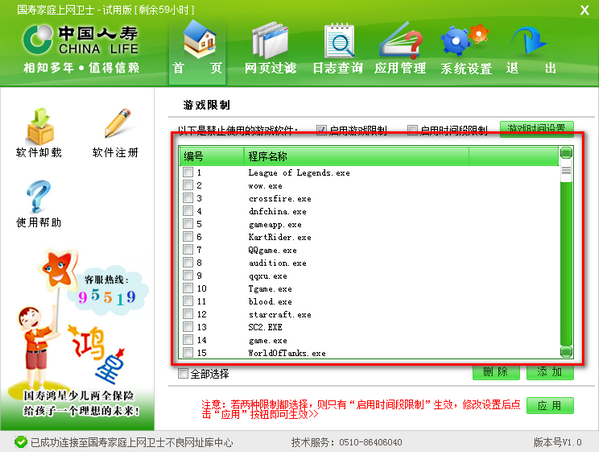
Task: Toggle 启用游戏限制 checkbox
Action: point(321,130)
